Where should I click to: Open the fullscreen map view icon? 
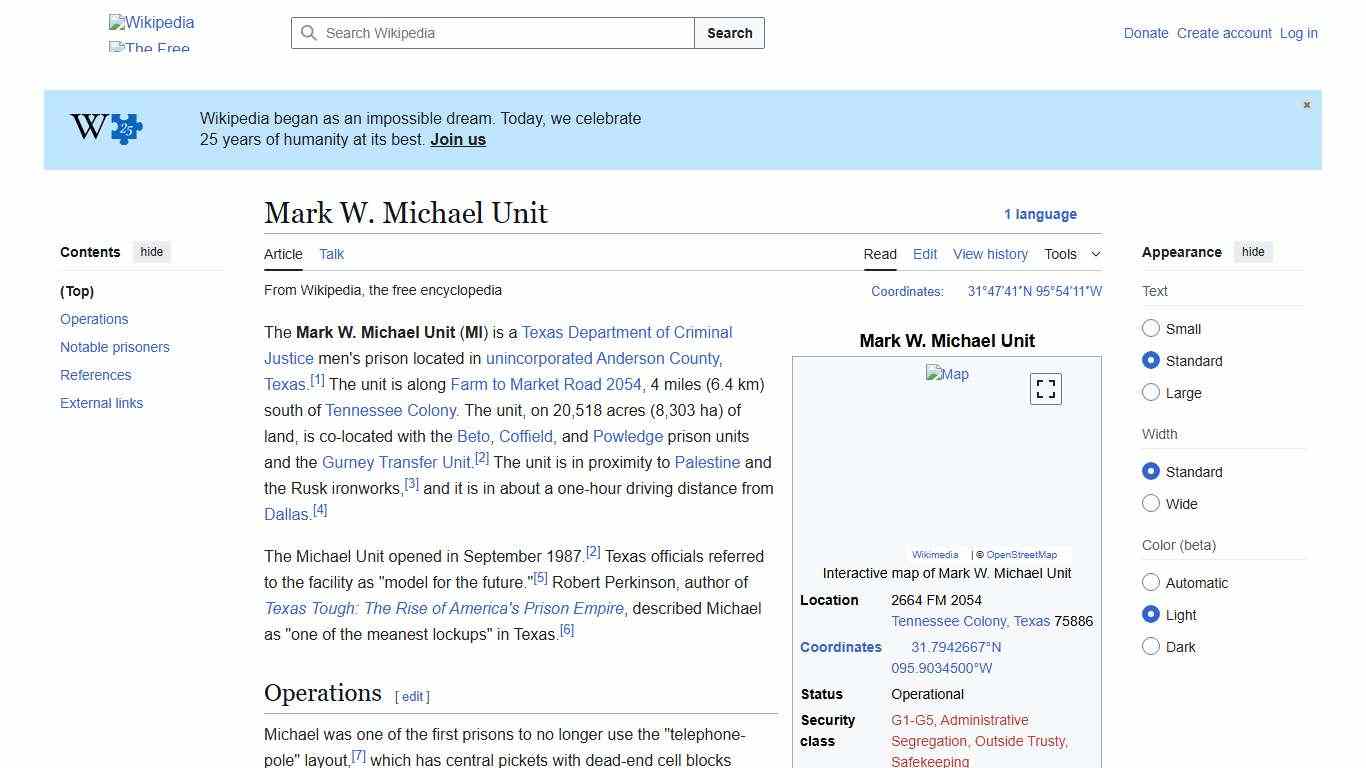[x=1045, y=388]
